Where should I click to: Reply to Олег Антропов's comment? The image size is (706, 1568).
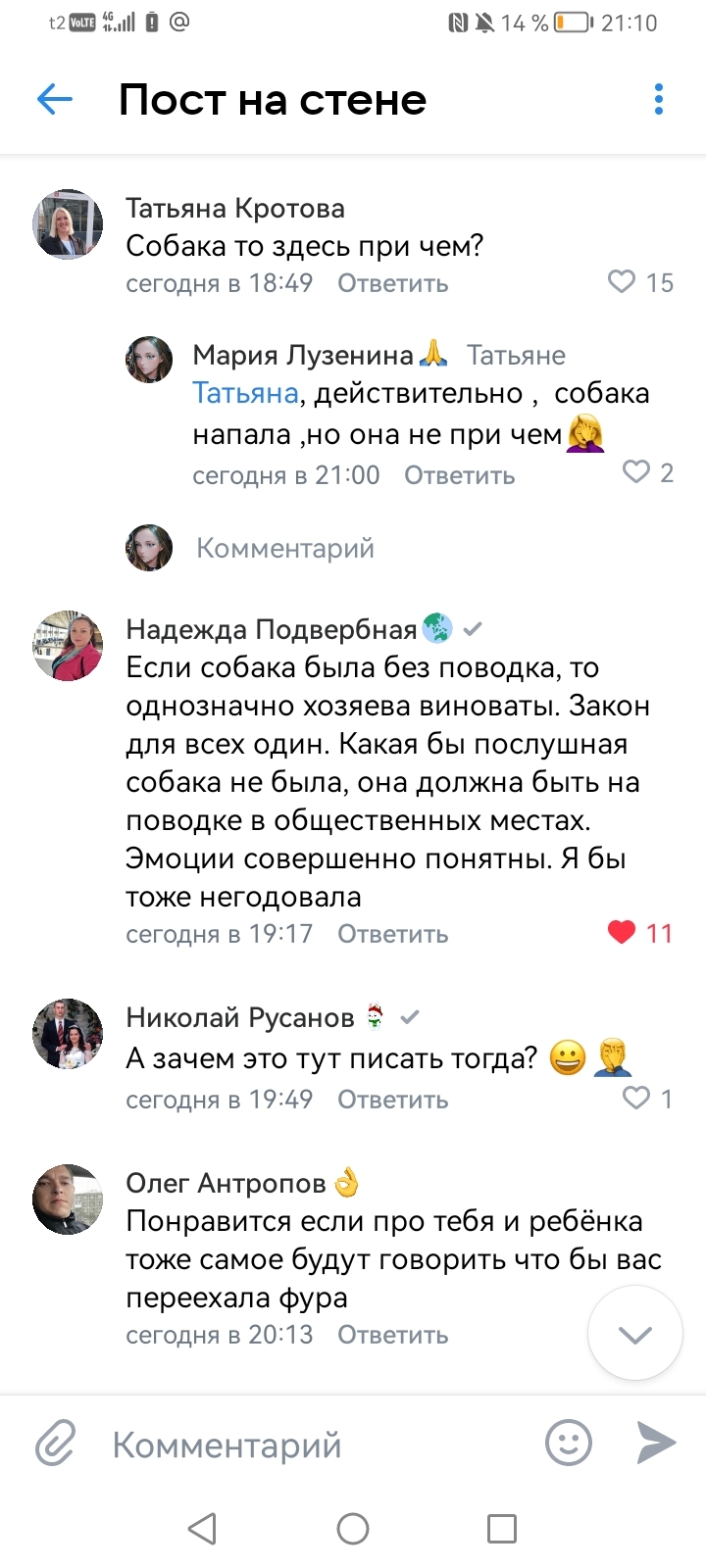pyautogui.click(x=393, y=1335)
